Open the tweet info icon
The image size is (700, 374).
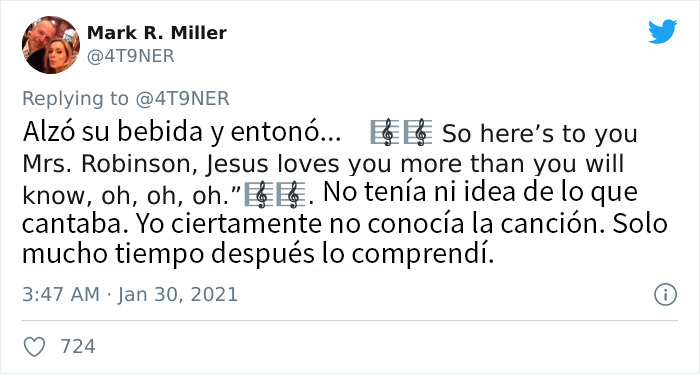[x=665, y=295]
